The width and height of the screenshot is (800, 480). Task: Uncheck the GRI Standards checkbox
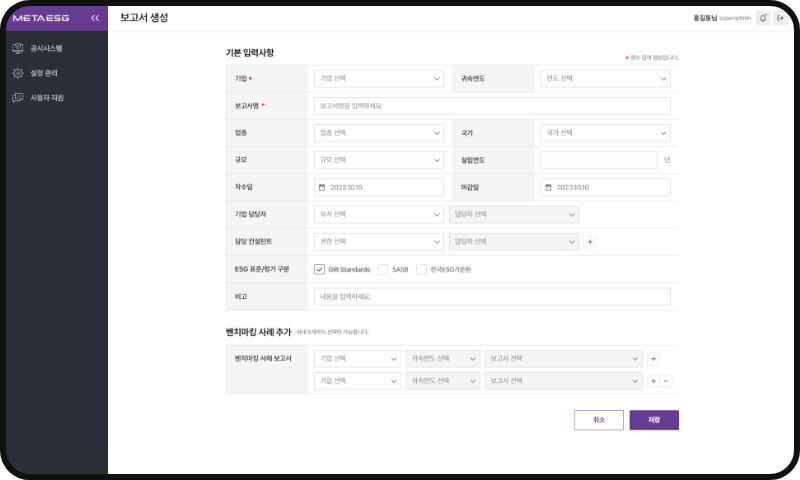(319, 269)
